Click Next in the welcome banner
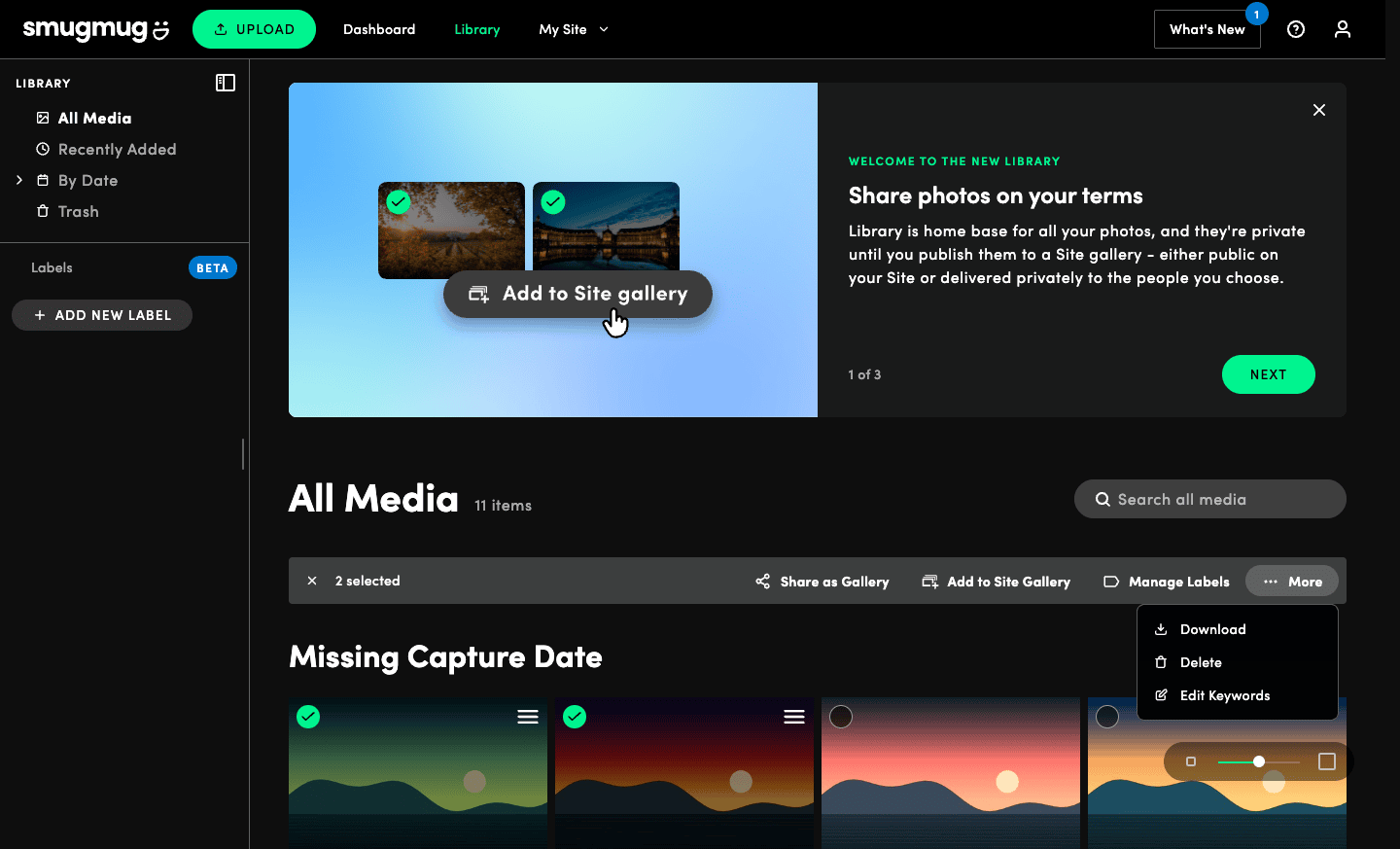 [x=1269, y=374]
